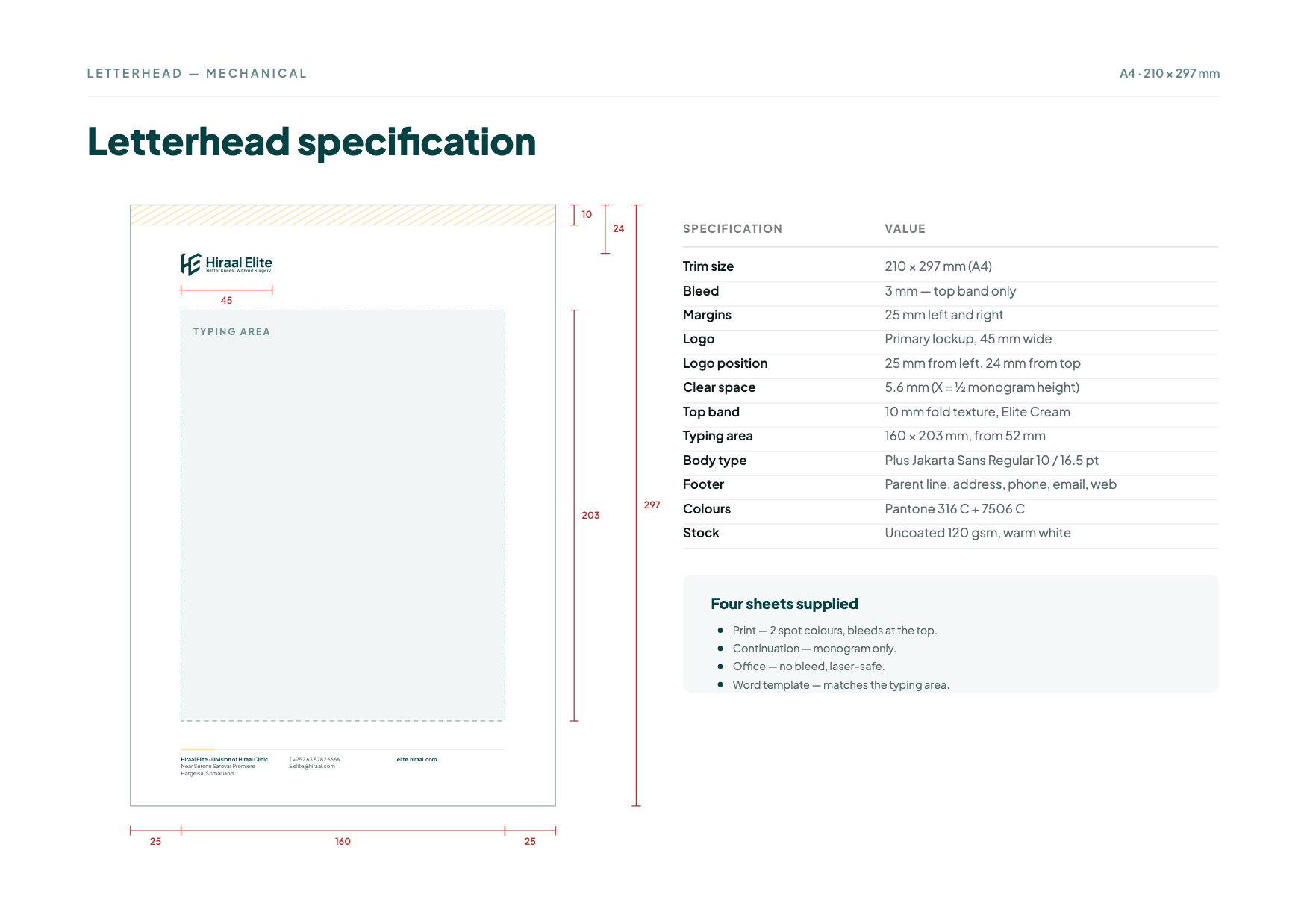Click 'Parent line, address, phone, email, web' value
The image size is (1307, 924).
click(1000, 484)
